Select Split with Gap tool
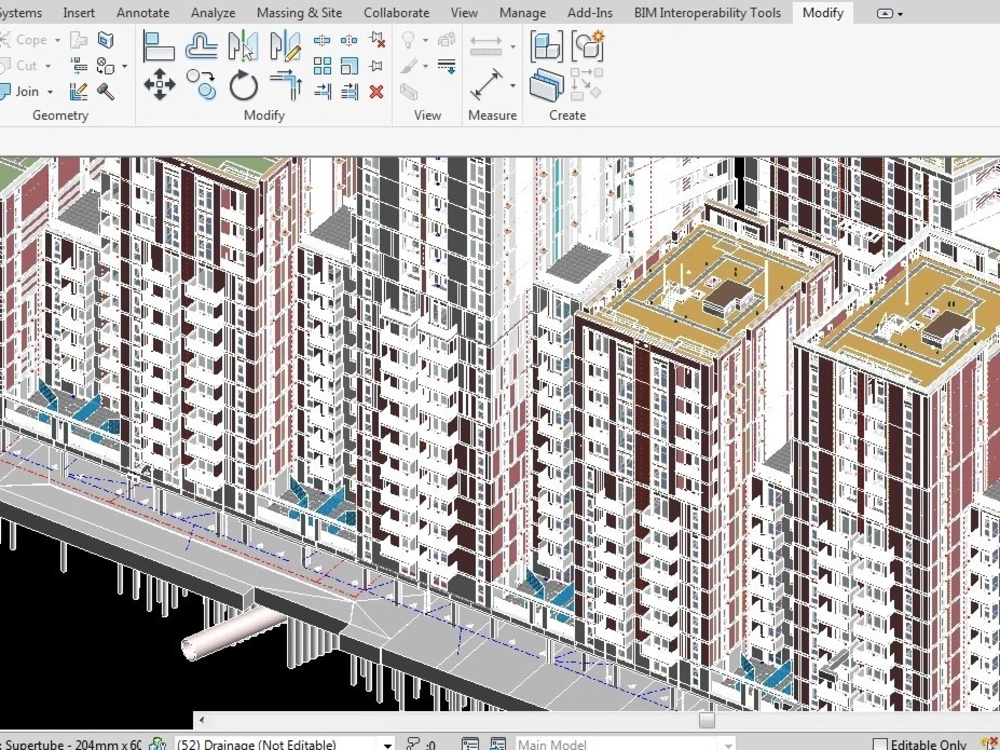Image resolution: width=1000 pixels, height=750 pixels. (349, 41)
